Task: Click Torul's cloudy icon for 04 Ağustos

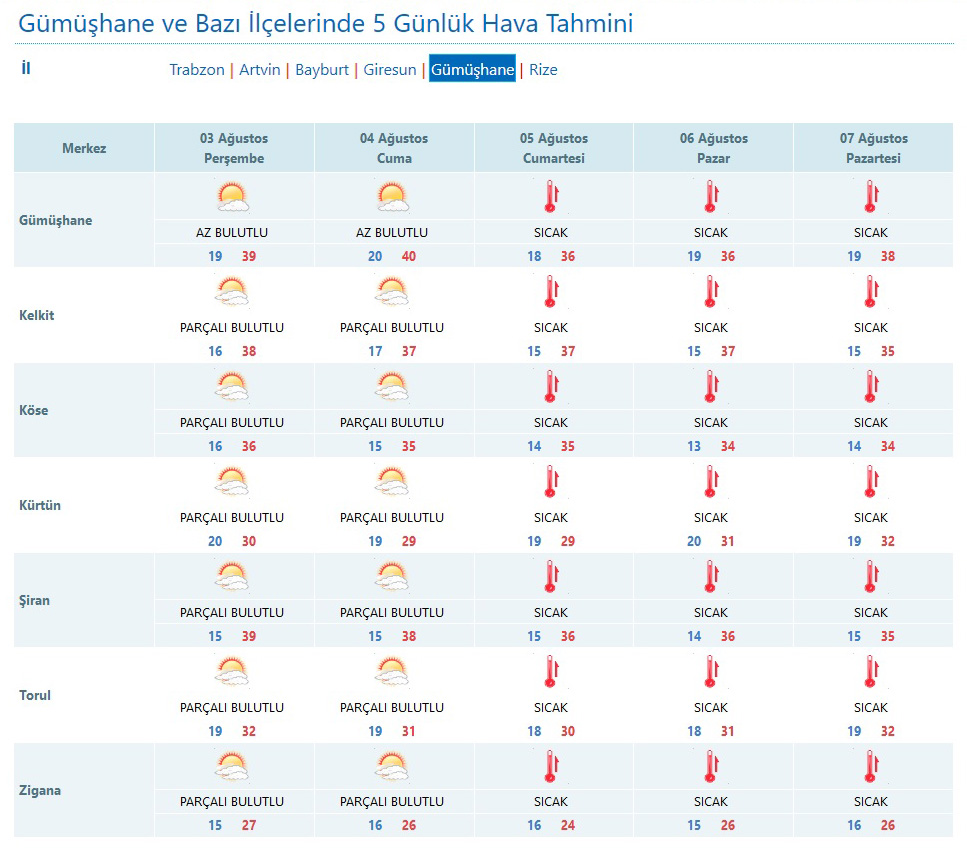Action: tap(392, 672)
